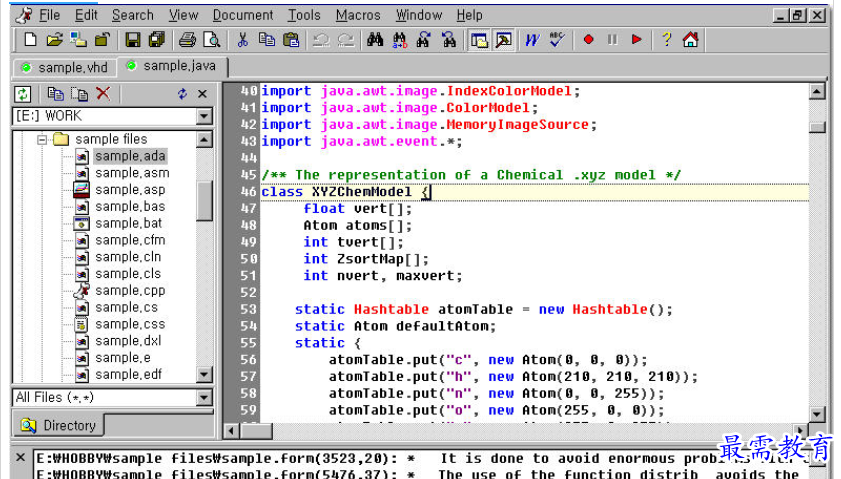Screen dimensions: 841x479
Task: Run the macro with the play icon
Action: coord(636,40)
